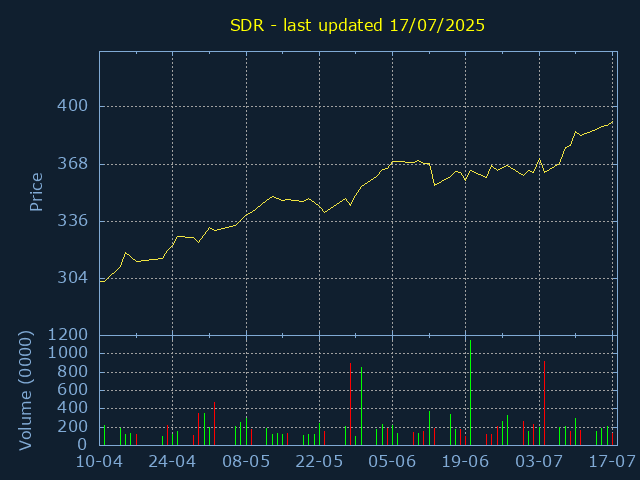This screenshot has height=480, width=640.
Task: Click the 336 price axis label
Action: click(x=73, y=221)
